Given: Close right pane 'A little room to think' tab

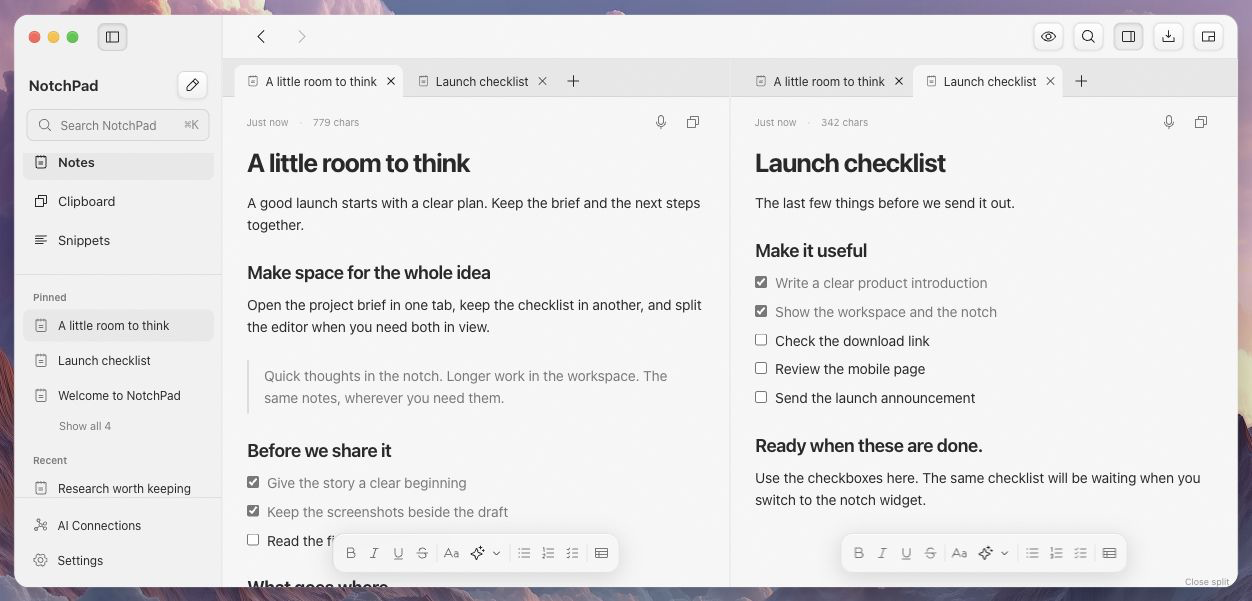Looking at the screenshot, I should tap(899, 81).
